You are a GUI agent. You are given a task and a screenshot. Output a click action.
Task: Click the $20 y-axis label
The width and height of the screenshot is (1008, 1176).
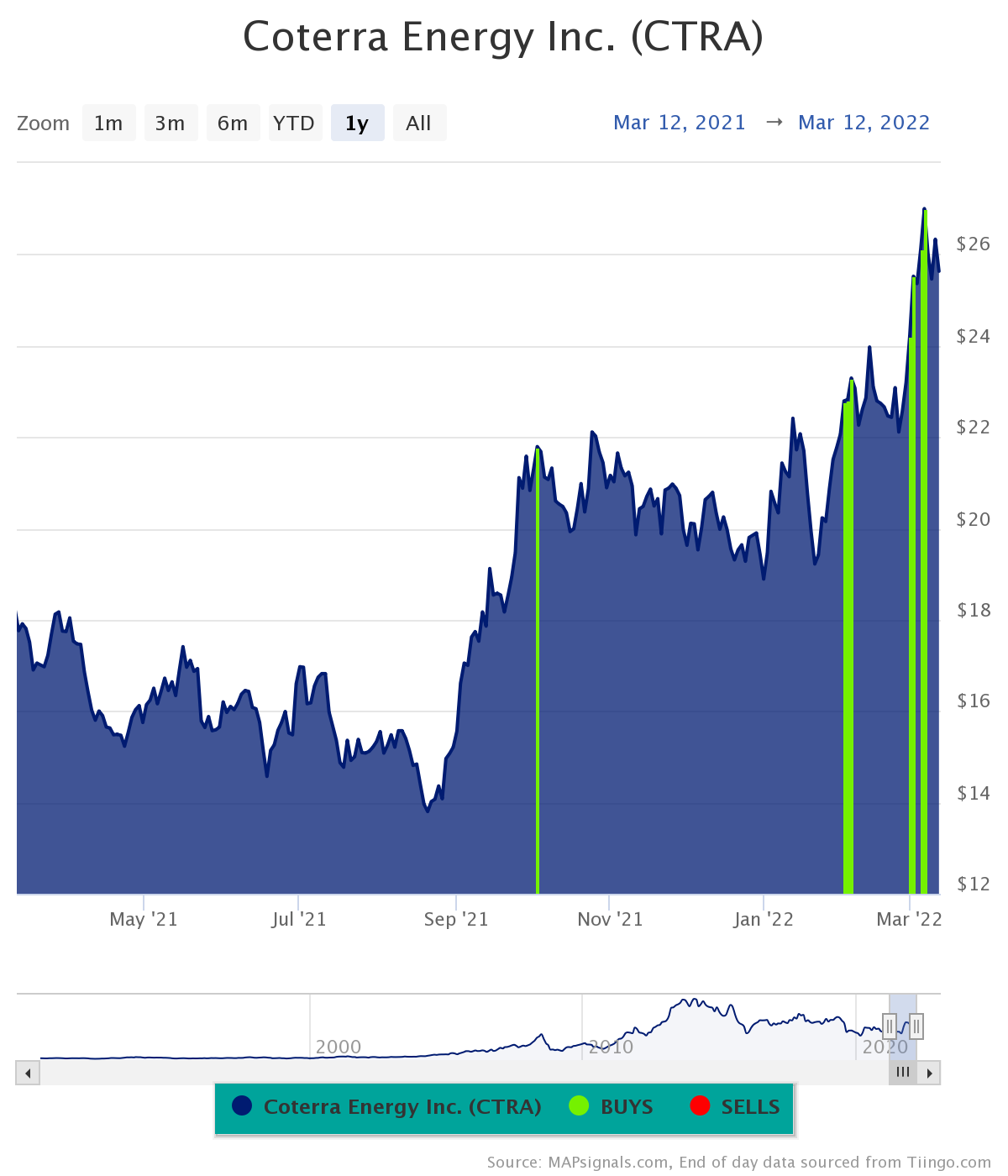pos(974,520)
